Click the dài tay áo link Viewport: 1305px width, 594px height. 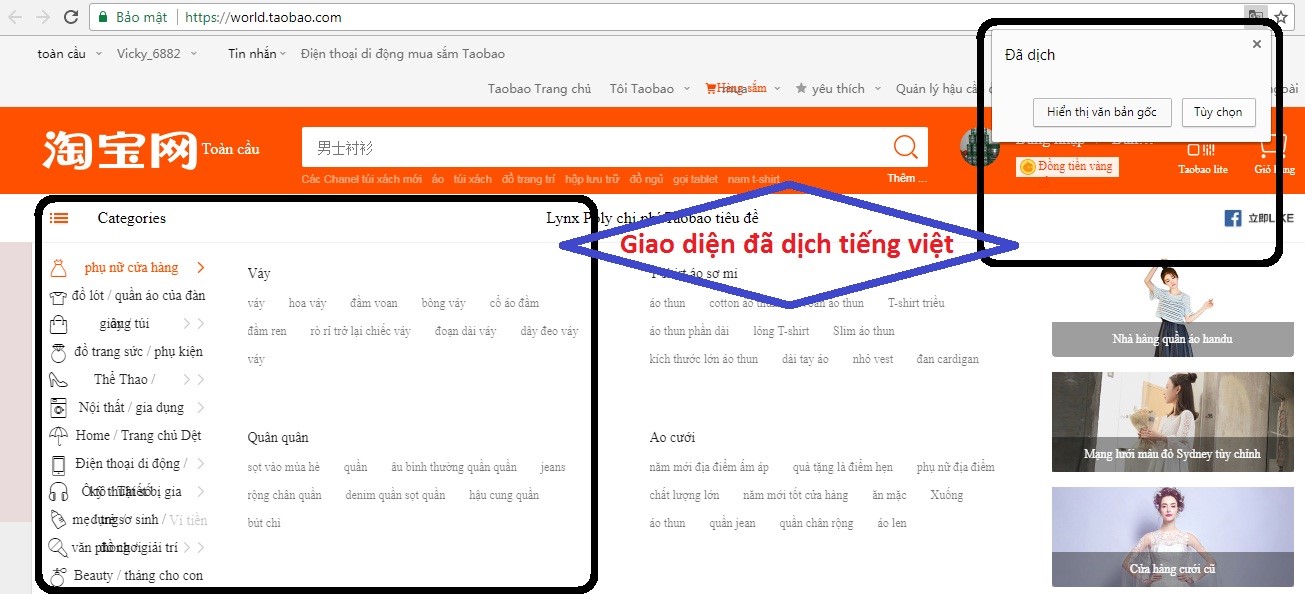pos(805,359)
